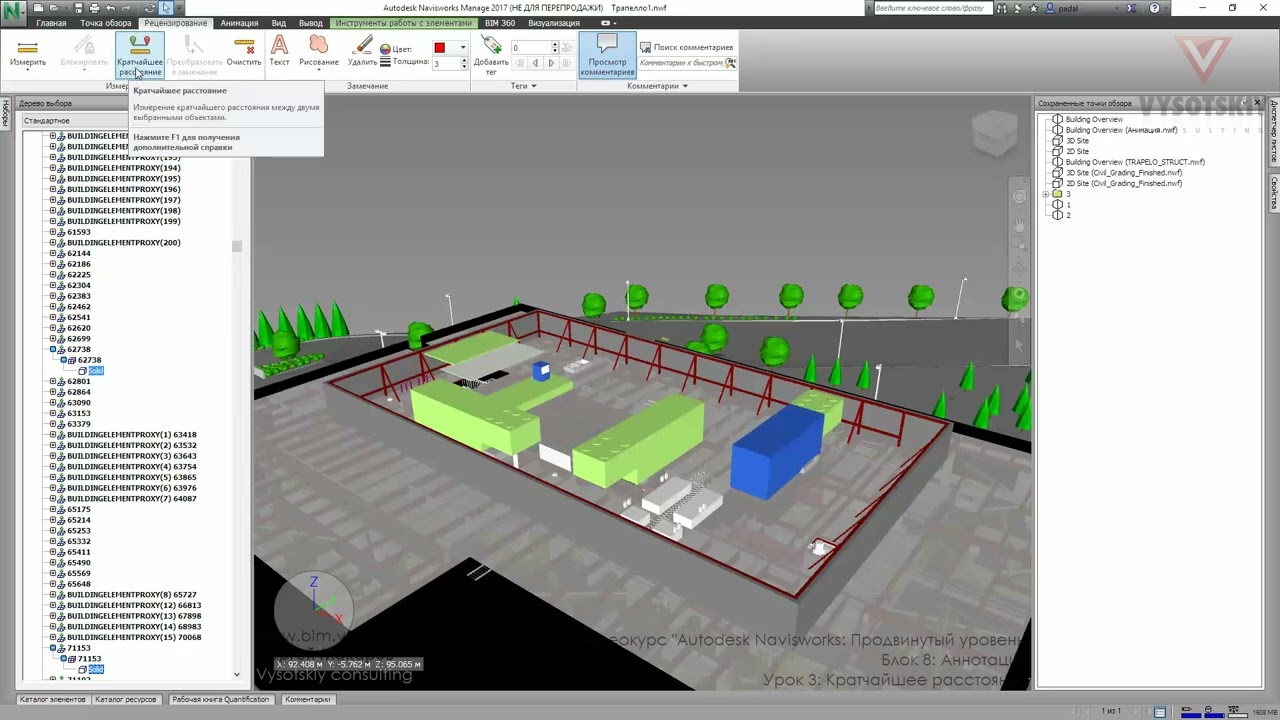The image size is (1280, 720).
Task: Open the Главная ribbon tab
Action: click(x=51, y=23)
